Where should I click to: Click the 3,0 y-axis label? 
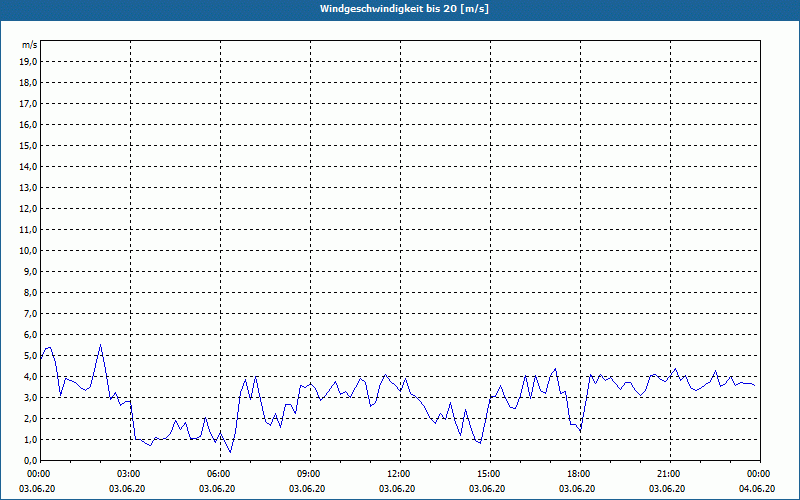point(30,397)
